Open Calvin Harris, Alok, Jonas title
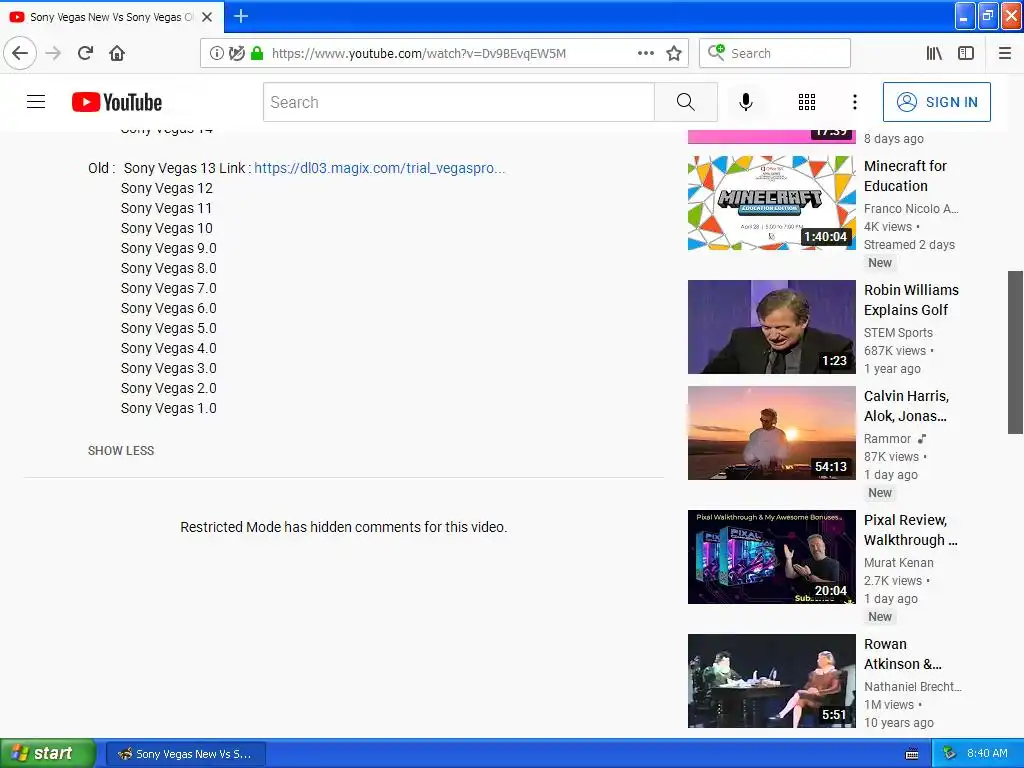1024x768 pixels. pyautogui.click(x=906, y=406)
